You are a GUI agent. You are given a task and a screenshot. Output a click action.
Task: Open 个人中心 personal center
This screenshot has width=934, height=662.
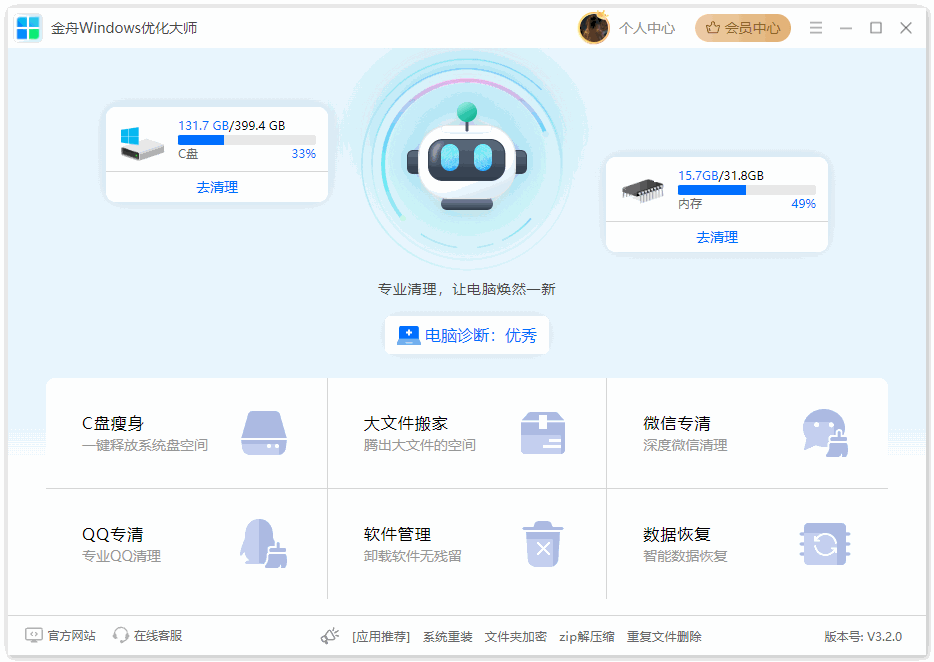(x=646, y=28)
